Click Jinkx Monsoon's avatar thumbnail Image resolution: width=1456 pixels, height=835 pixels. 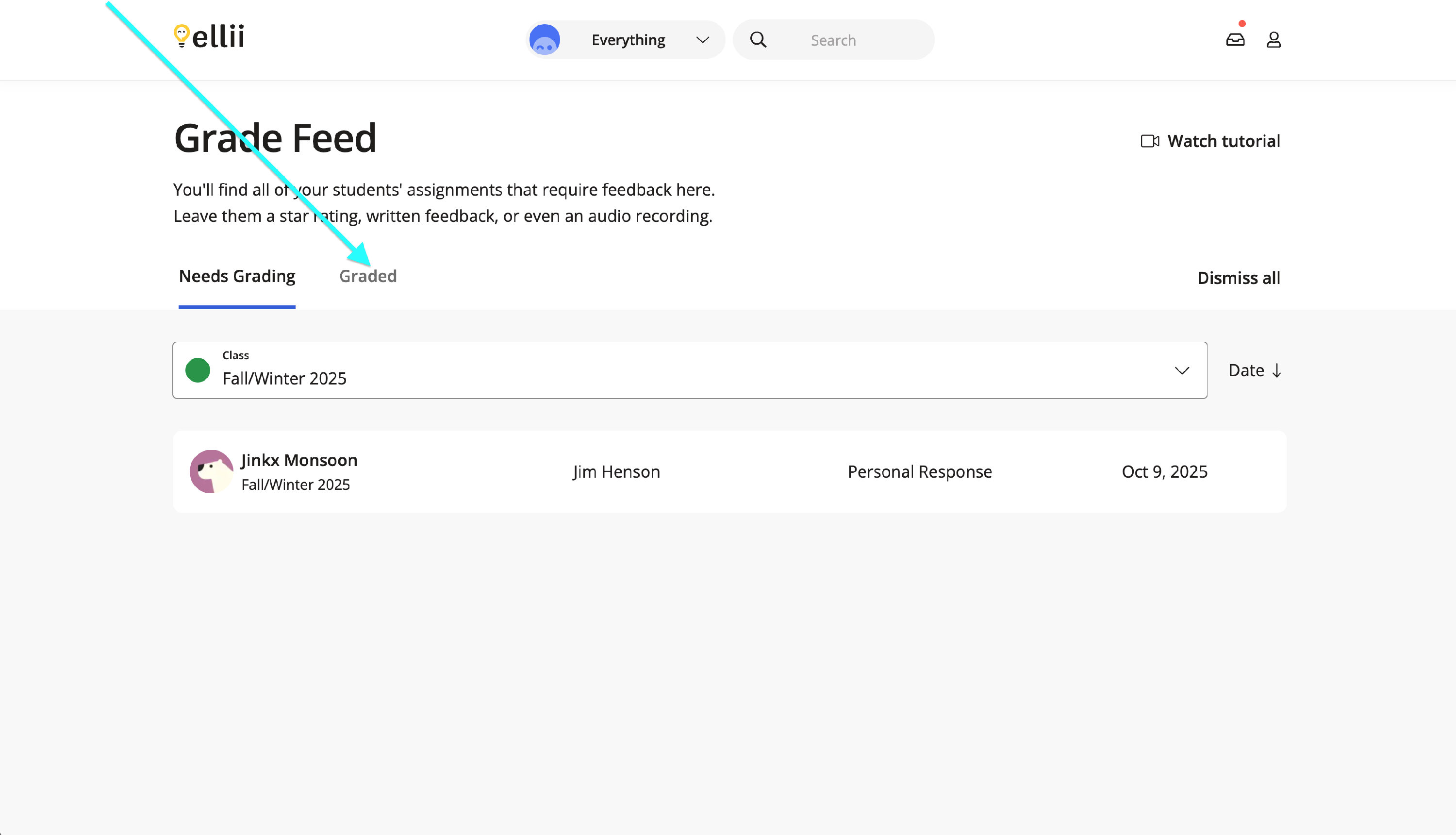[211, 471]
